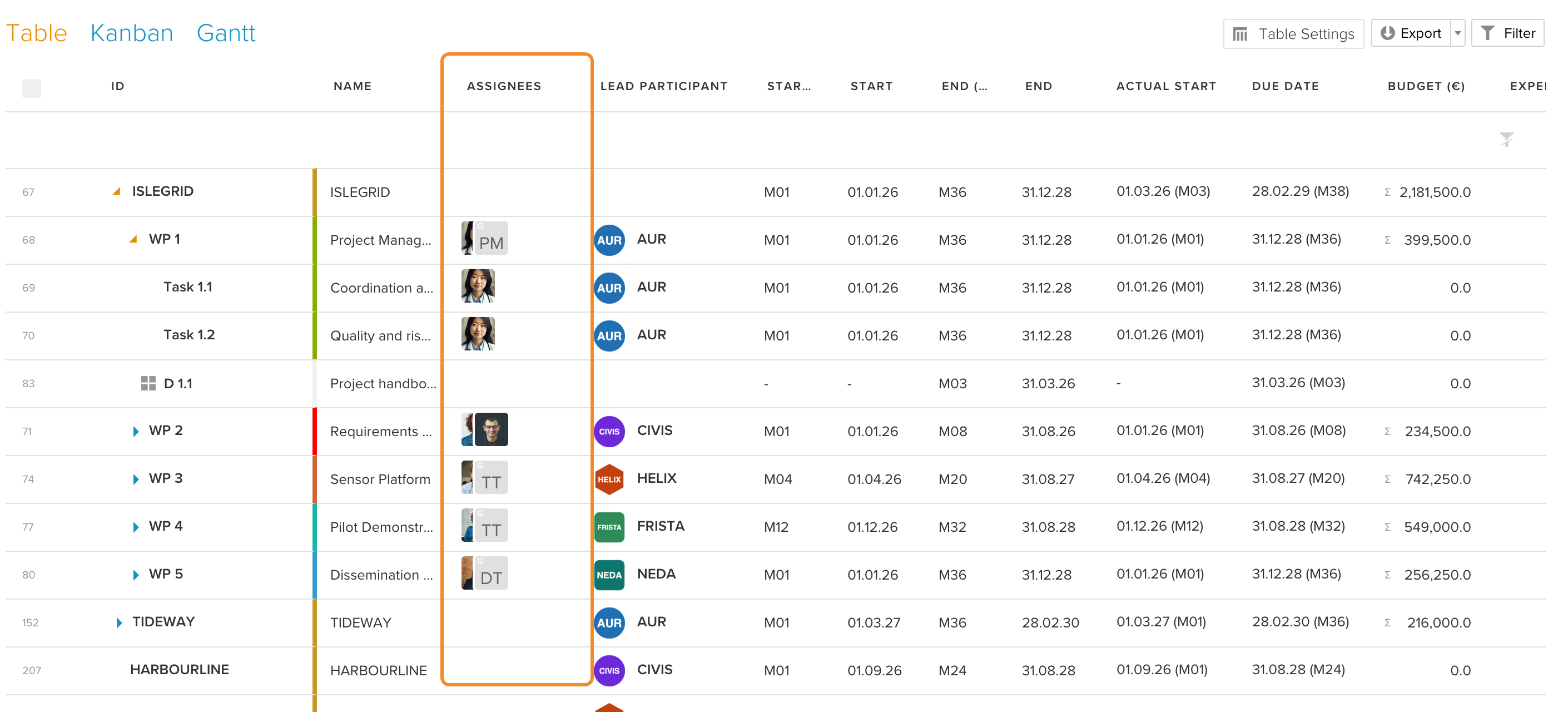Click the clear filter funnel icon
The height and width of the screenshot is (712, 1568).
click(1506, 140)
